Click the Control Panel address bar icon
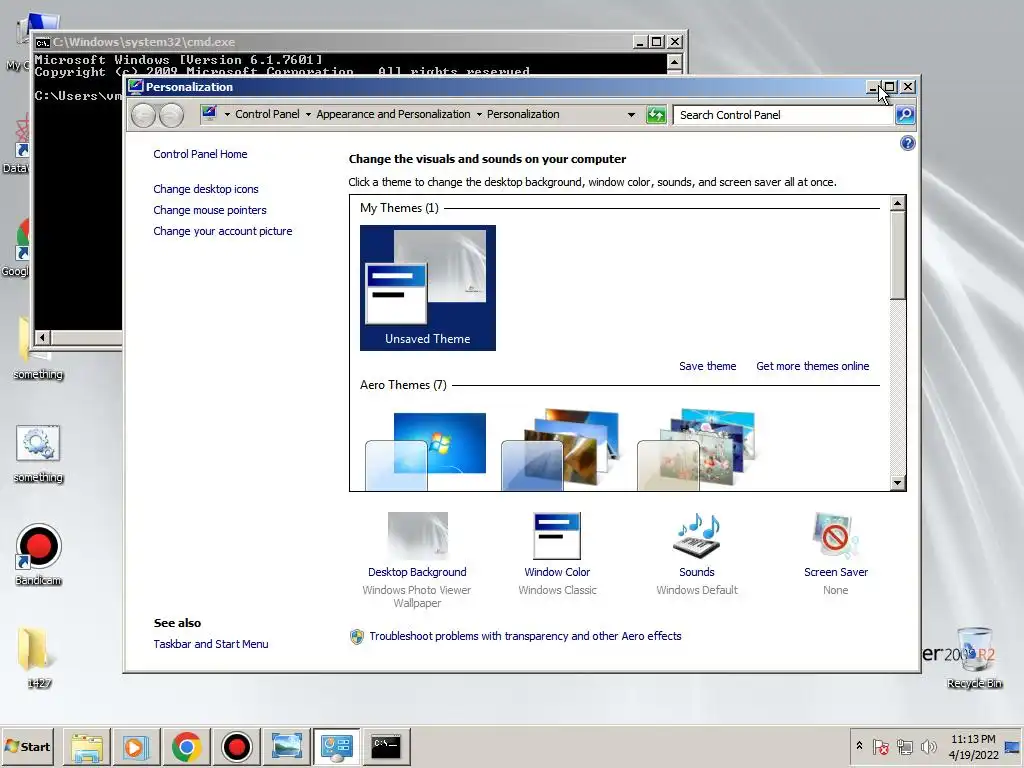 pos(210,114)
